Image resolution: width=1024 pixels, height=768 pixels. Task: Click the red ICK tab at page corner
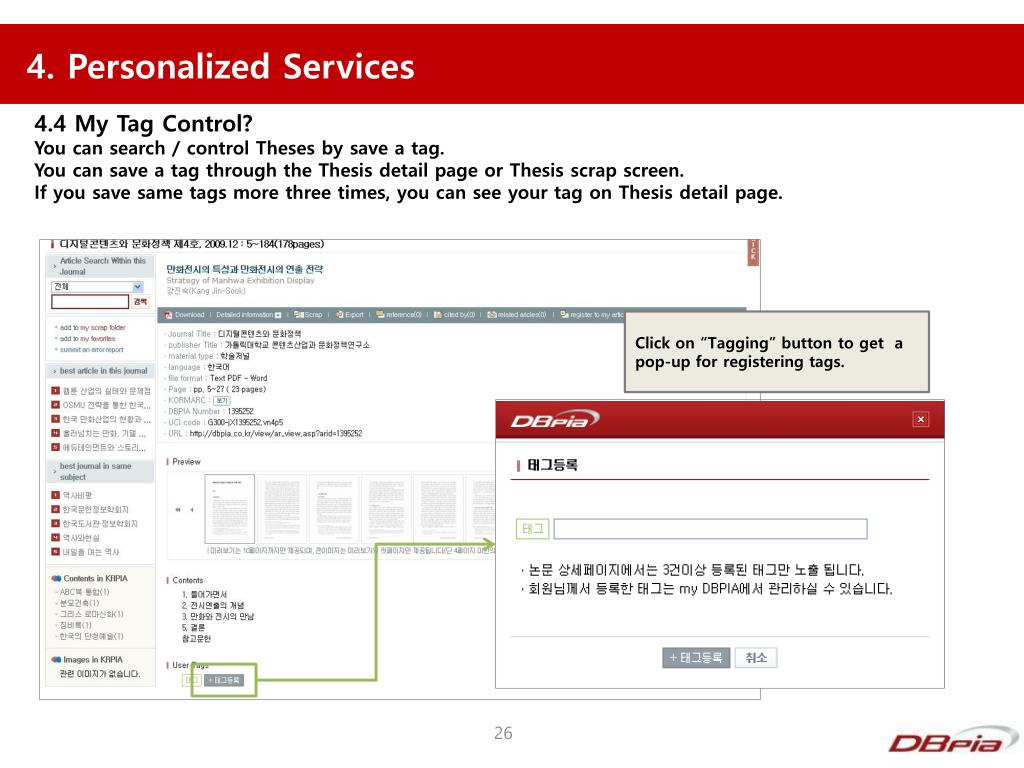tap(753, 253)
